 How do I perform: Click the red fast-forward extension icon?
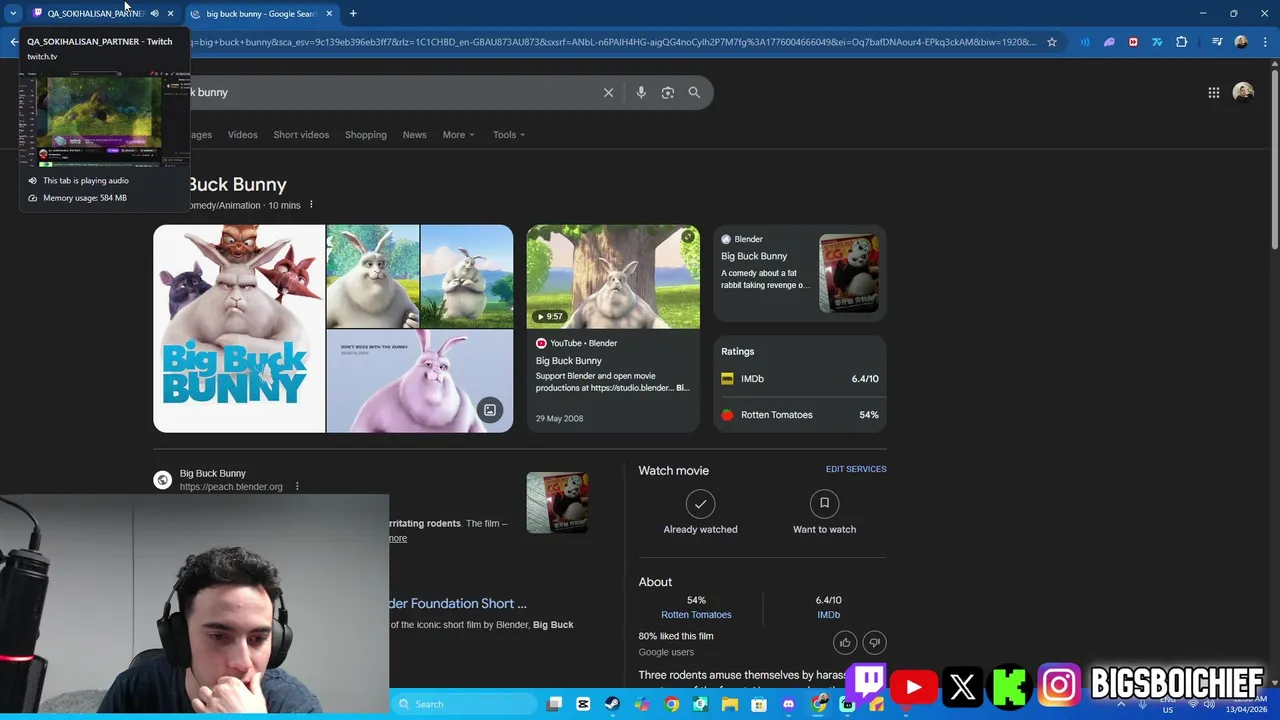[x=1133, y=42]
